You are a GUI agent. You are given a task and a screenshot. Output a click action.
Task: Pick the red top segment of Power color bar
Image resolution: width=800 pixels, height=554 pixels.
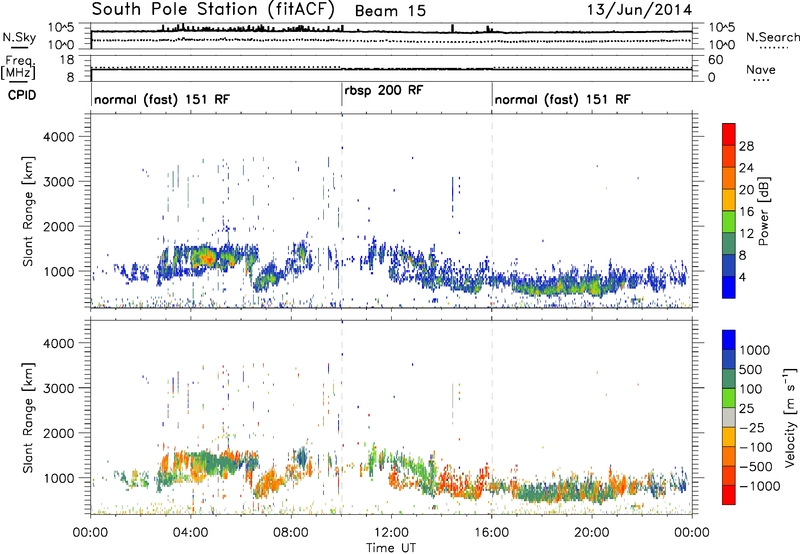(729, 134)
